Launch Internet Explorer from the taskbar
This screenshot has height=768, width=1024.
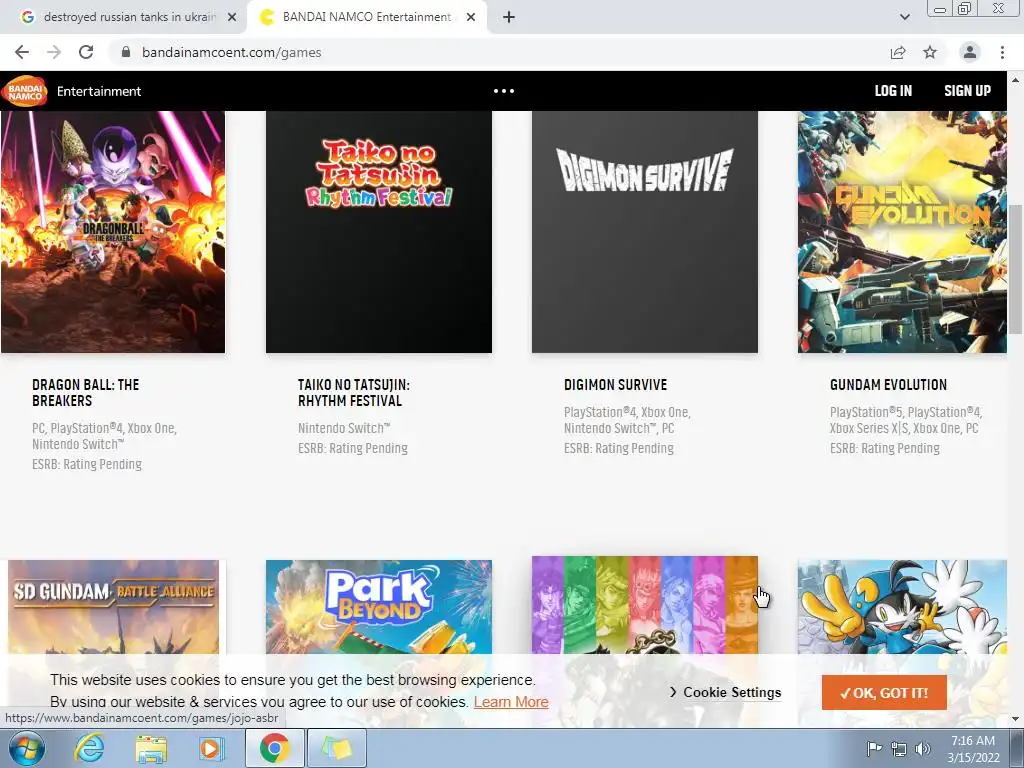89,748
